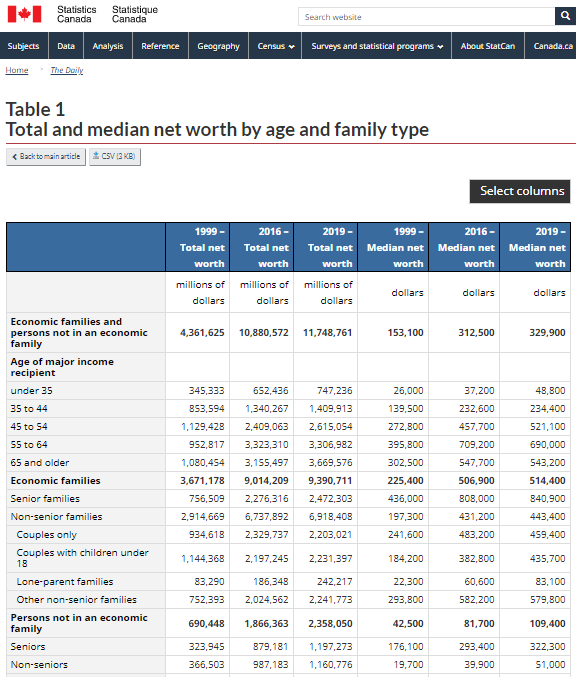Click the value 345,333 in under 35 row
576x677 pixels.
point(206,391)
